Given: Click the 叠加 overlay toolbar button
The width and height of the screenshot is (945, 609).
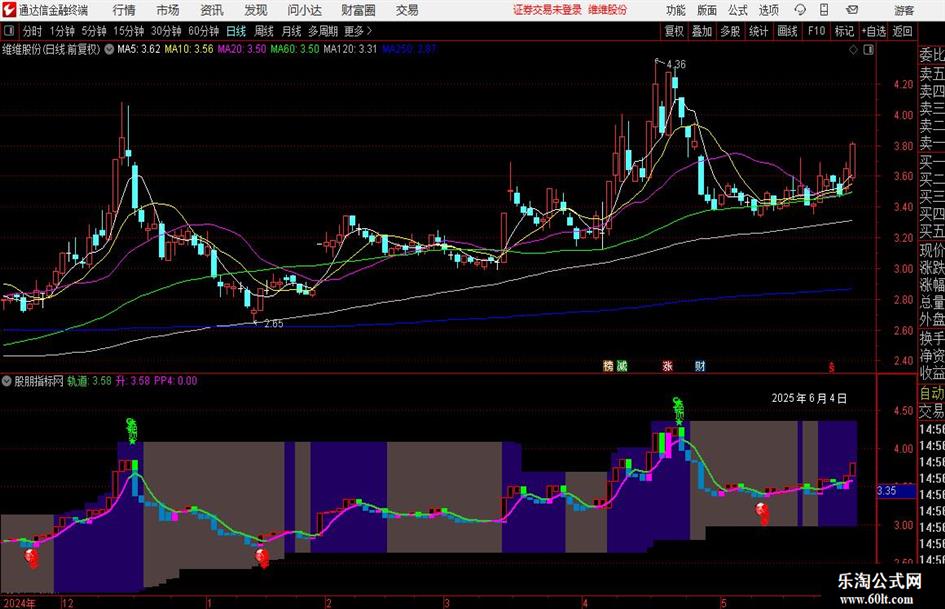Looking at the screenshot, I should tap(702, 31).
